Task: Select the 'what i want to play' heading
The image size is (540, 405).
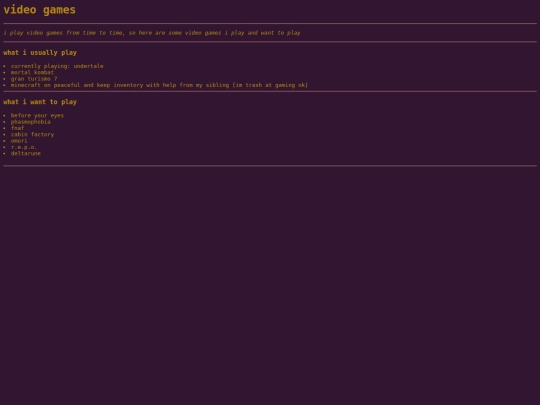Action: [x=40, y=102]
